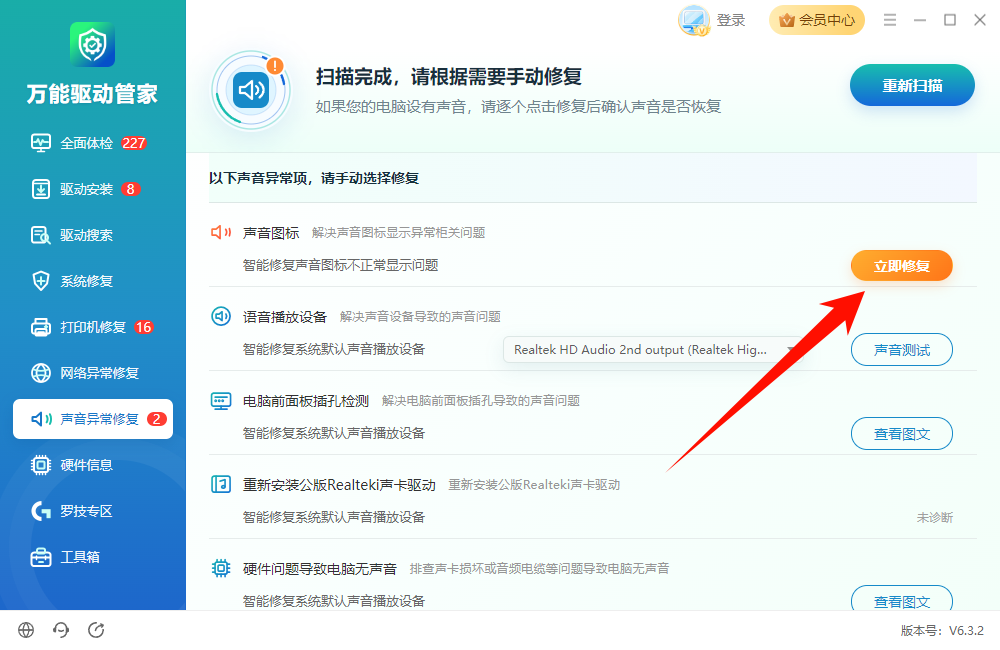
Task: Click the 声音测试 button
Action: (902, 350)
